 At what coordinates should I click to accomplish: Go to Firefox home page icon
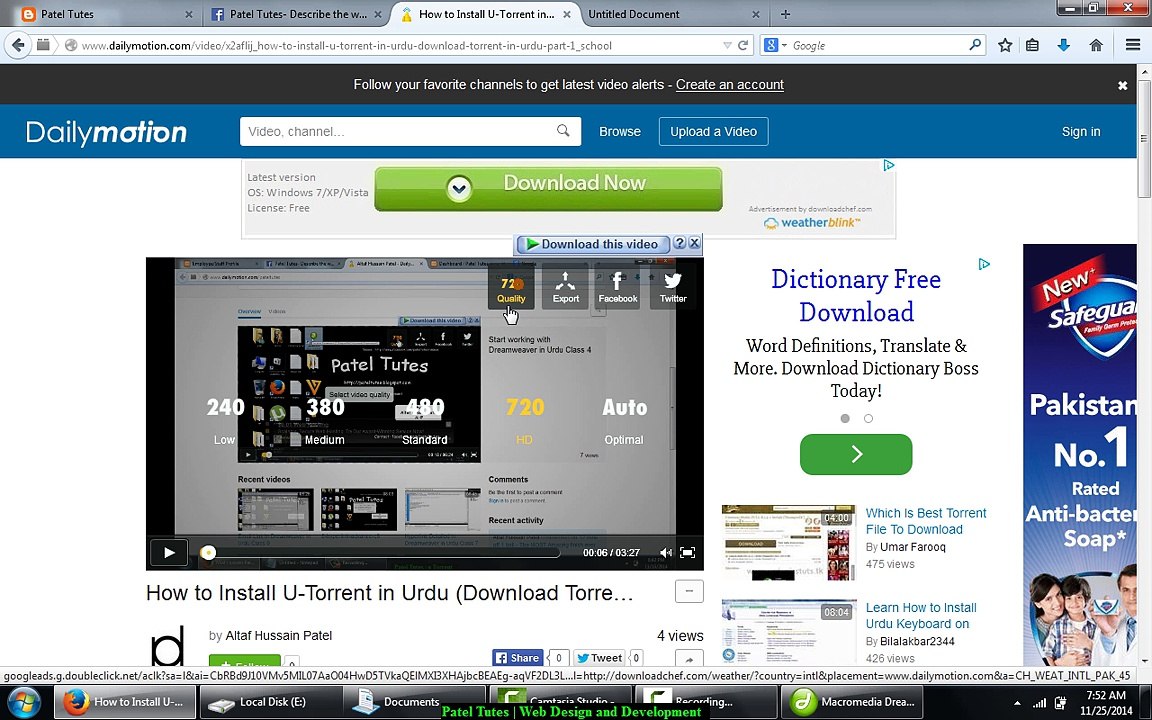(1095, 45)
